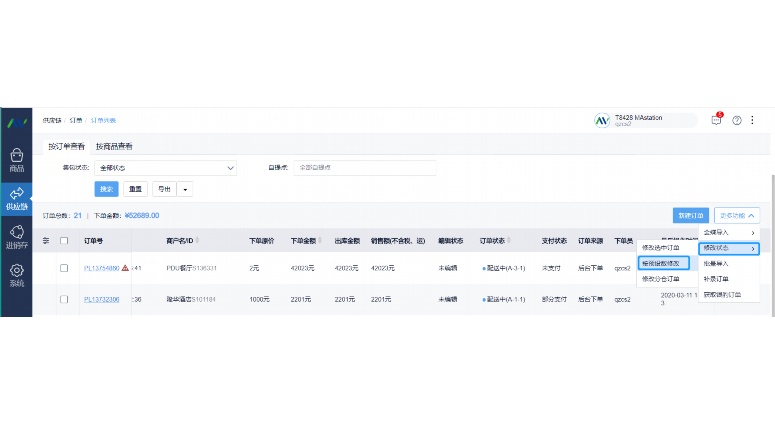Sort by the 订单状态 column arrows
The image size is (775, 424).
pos(509,241)
